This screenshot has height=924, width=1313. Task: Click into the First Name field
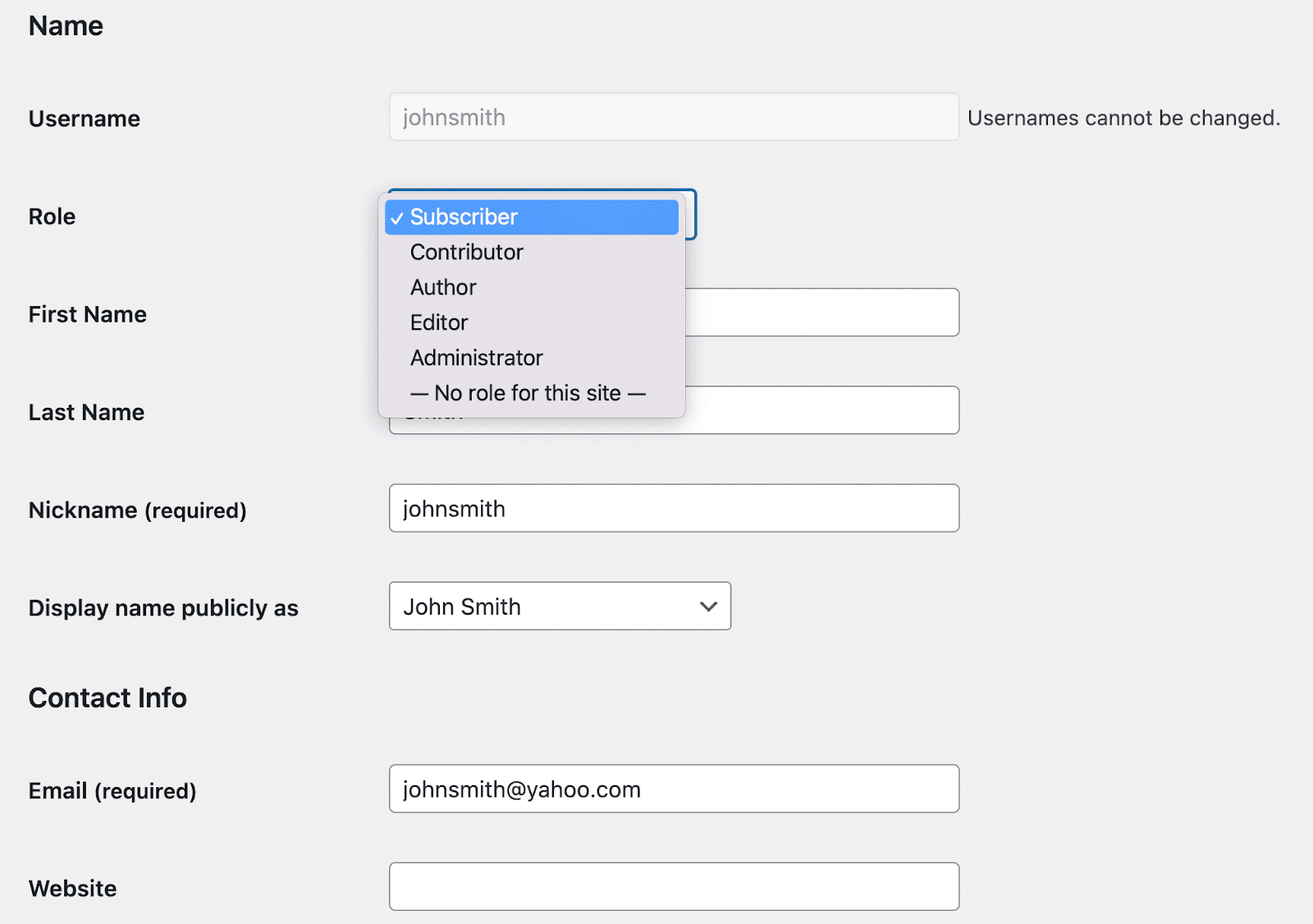point(821,313)
